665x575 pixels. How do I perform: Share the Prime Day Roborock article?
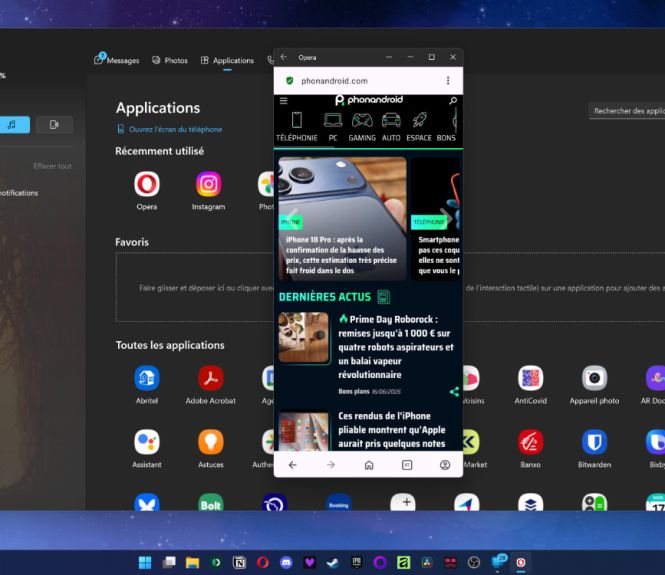click(454, 392)
